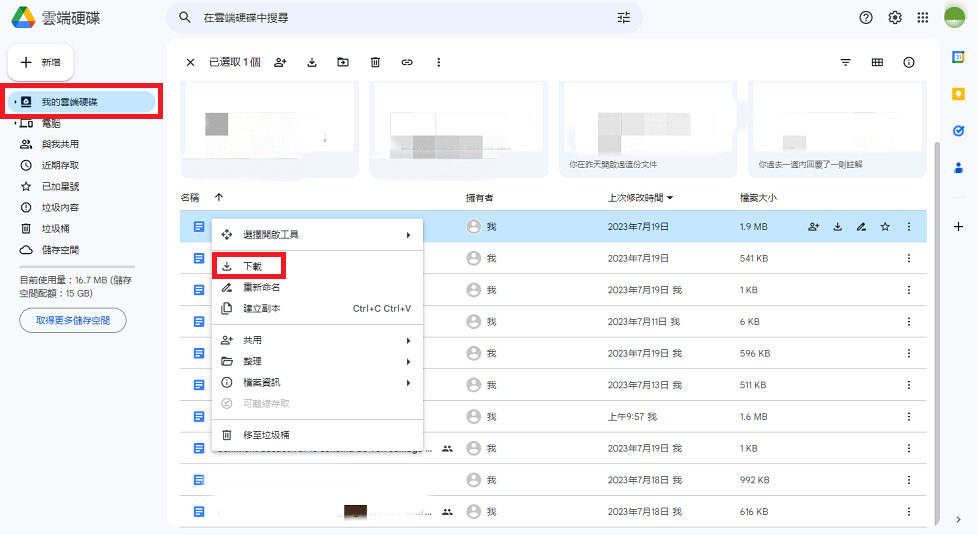Select the file row sized 616 KB

553,512
